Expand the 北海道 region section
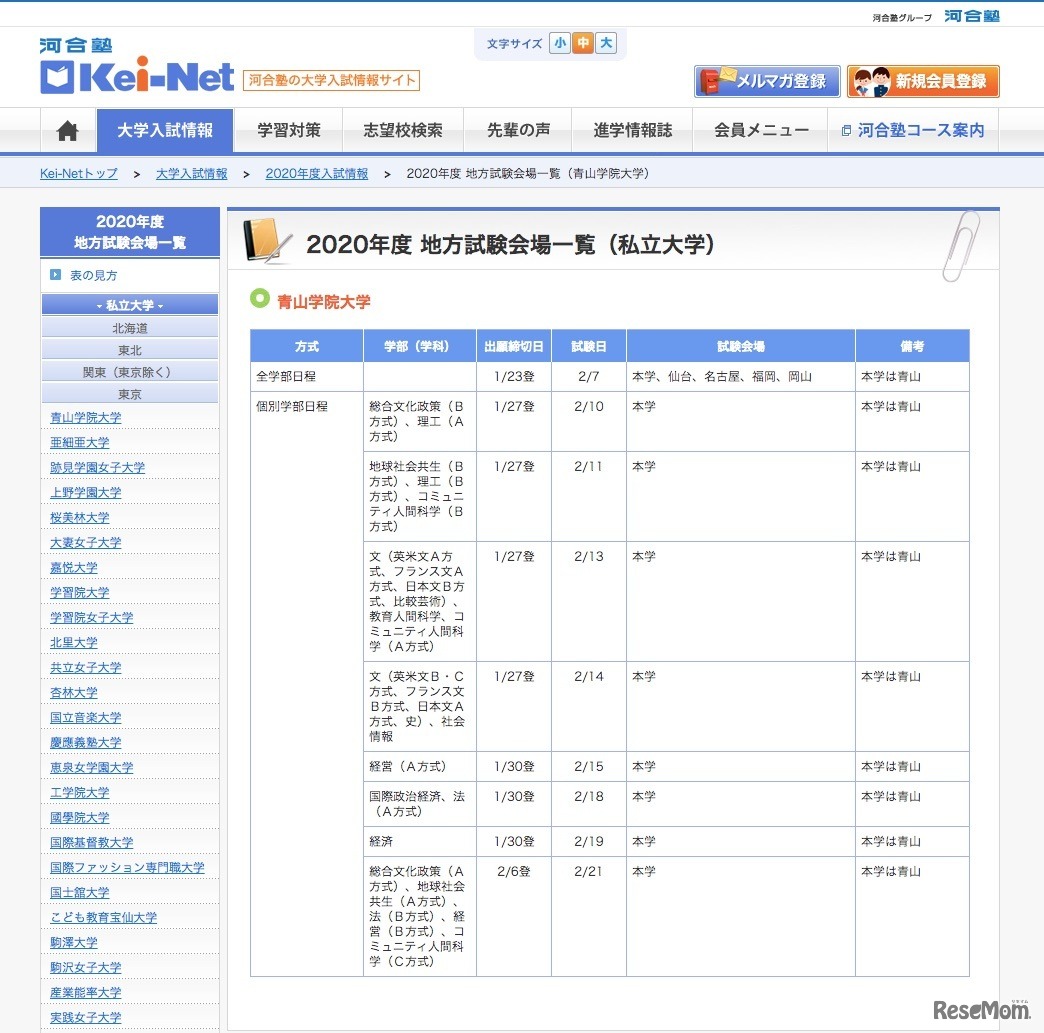The height and width of the screenshot is (1033, 1044). click(130, 326)
